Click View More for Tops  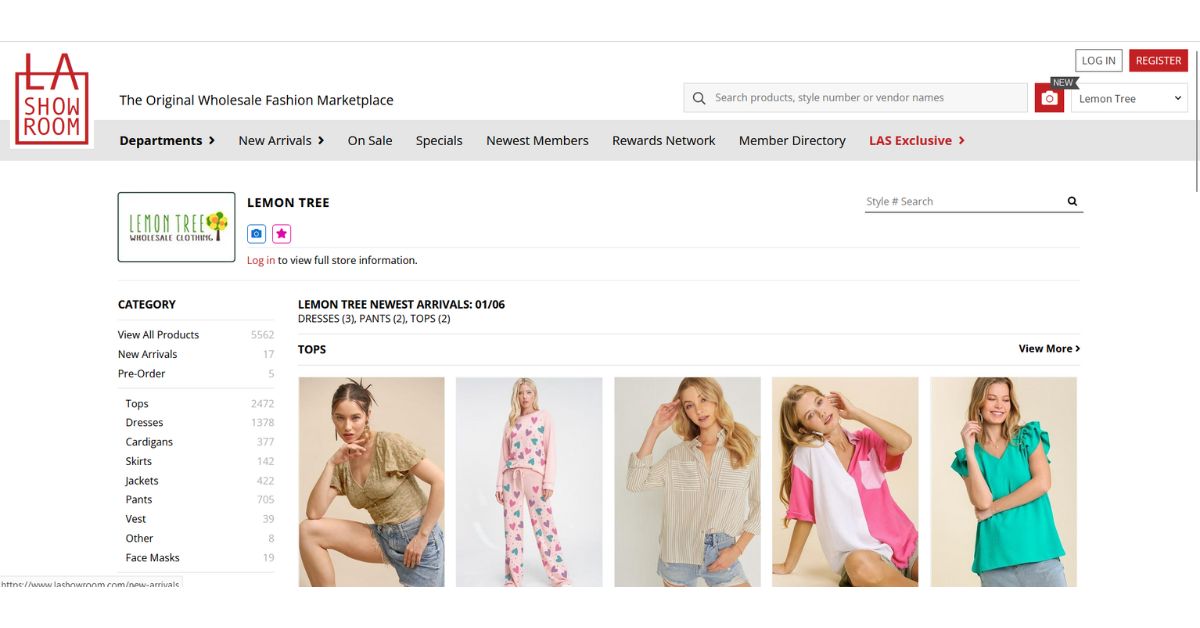click(x=1049, y=349)
